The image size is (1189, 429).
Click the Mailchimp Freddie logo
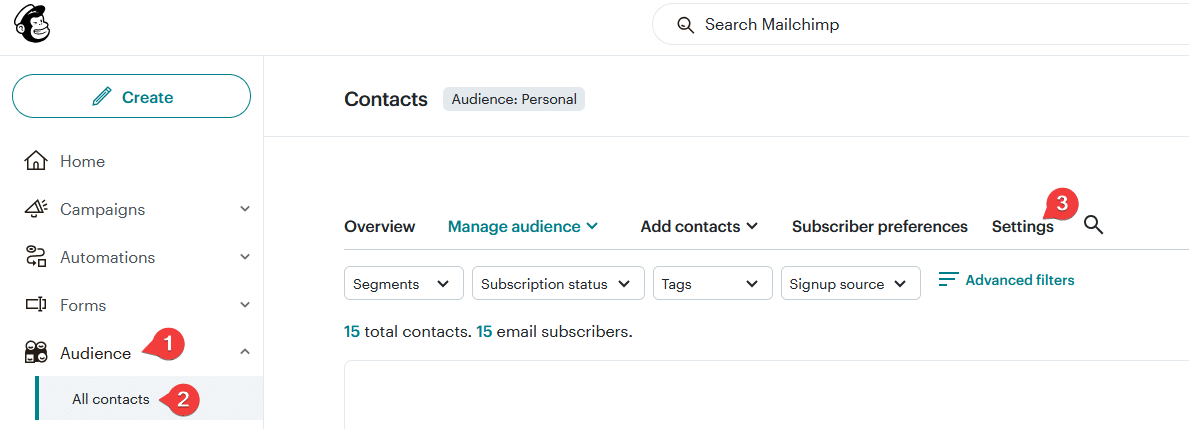point(32,25)
